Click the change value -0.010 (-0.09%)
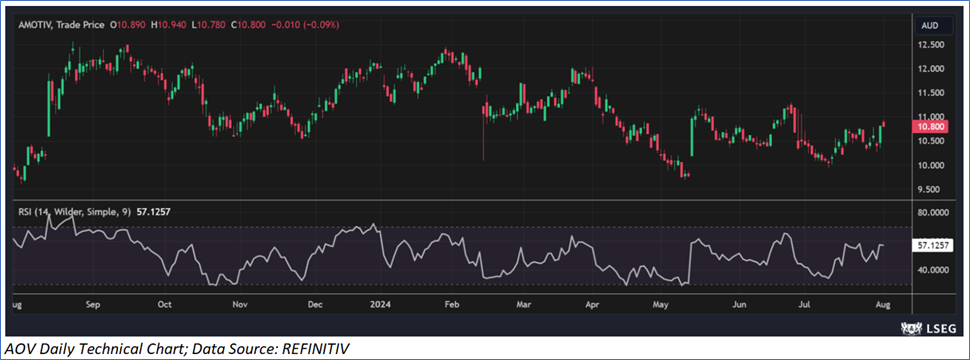Screen dimensions: 970x360 [x=306, y=25]
